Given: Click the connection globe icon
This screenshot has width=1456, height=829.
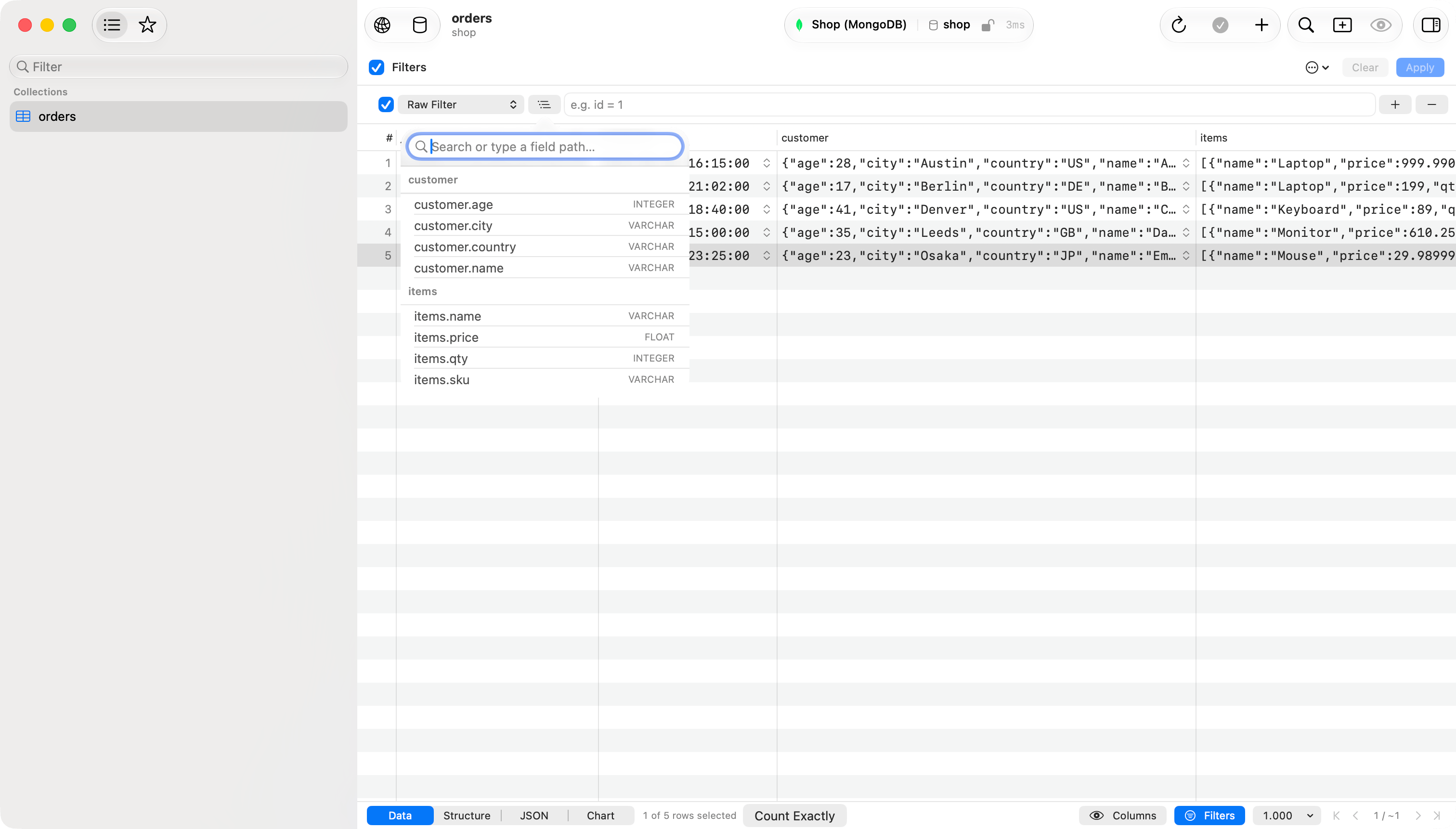Looking at the screenshot, I should pyautogui.click(x=383, y=25).
